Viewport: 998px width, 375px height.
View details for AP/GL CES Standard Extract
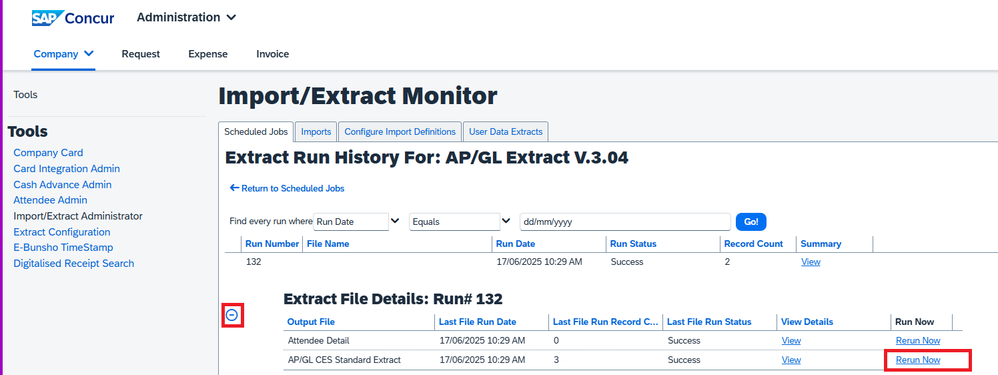click(791, 360)
